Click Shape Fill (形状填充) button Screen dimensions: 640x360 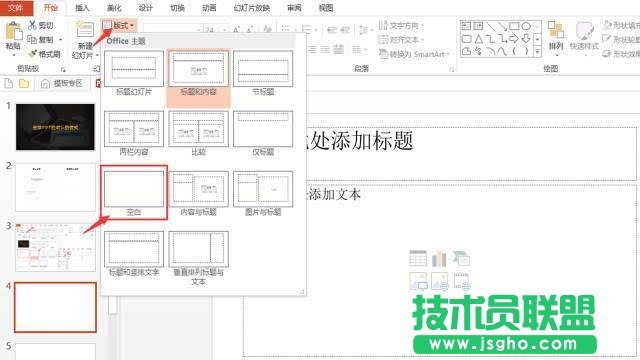coord(621,26)
